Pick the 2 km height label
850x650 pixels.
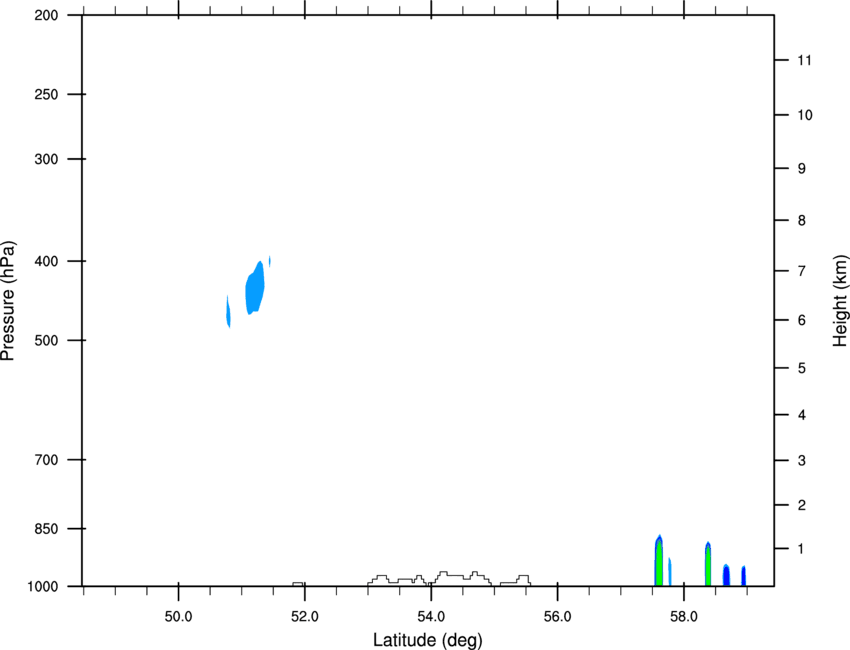[x=802, y=505]
